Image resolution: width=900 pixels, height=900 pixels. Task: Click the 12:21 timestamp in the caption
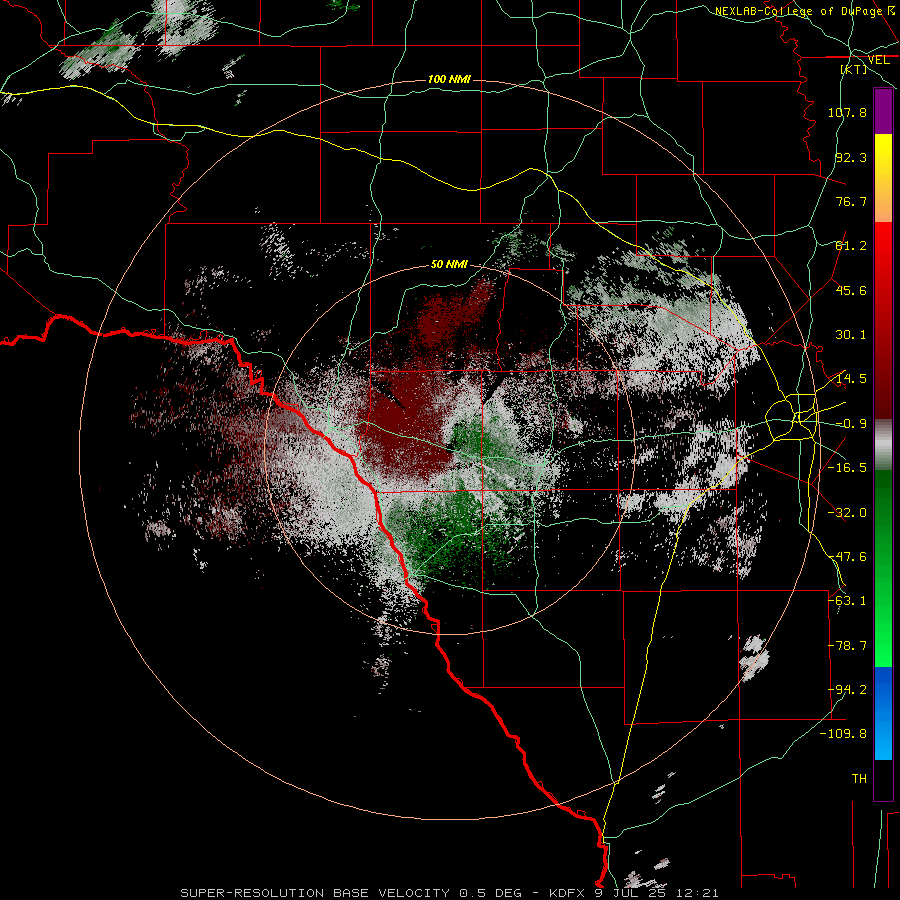pos(696,893)
